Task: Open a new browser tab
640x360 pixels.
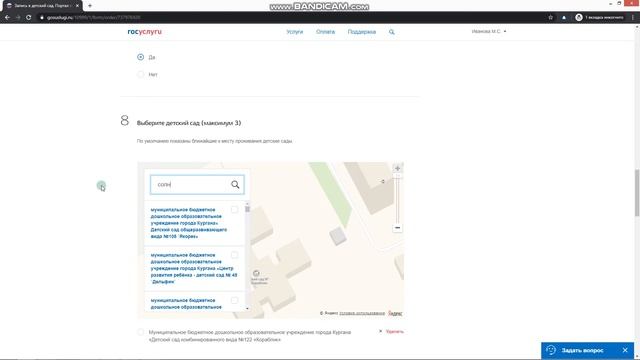Action: 90,6
